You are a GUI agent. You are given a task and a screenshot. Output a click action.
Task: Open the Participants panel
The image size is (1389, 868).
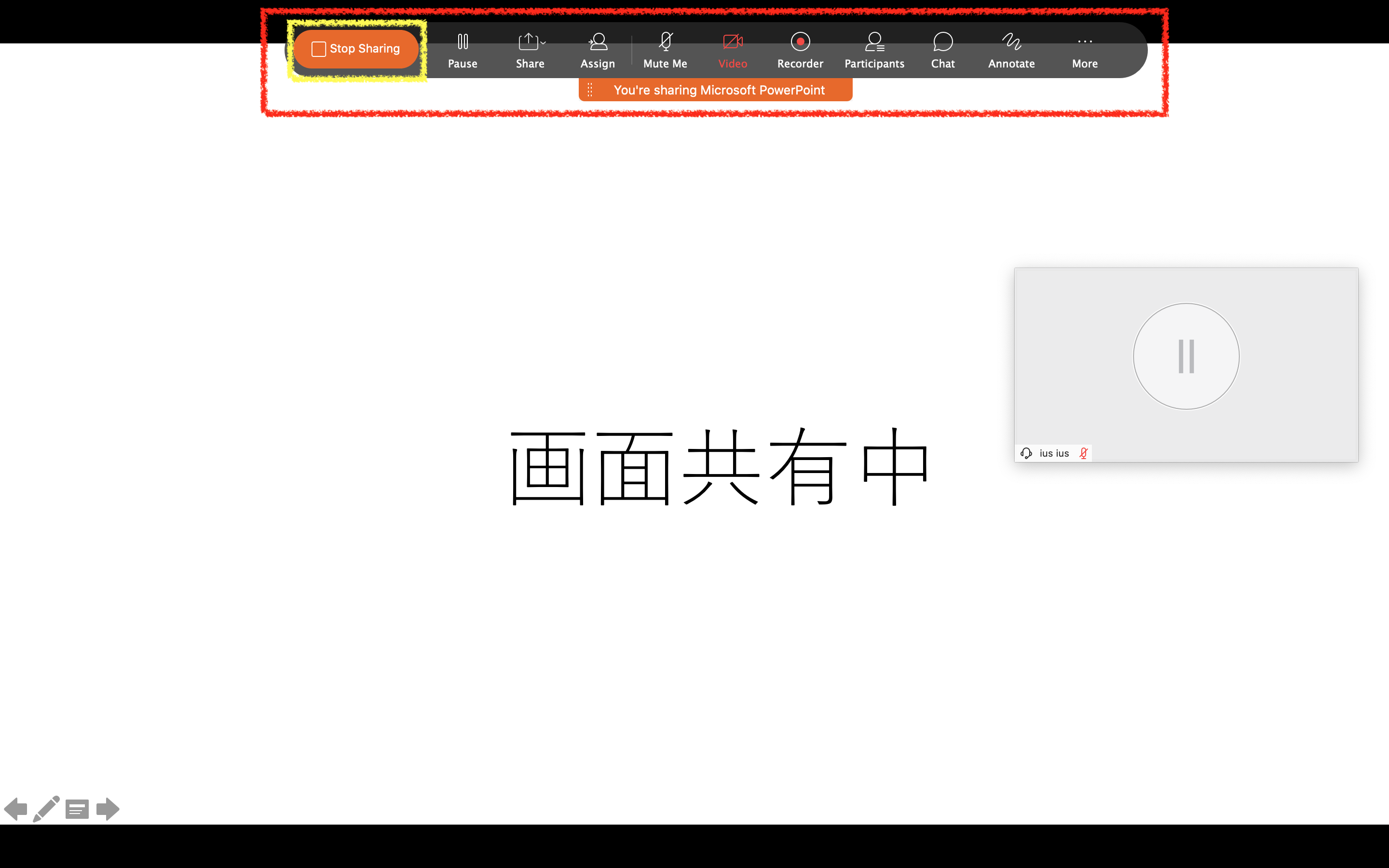[874, 51]
